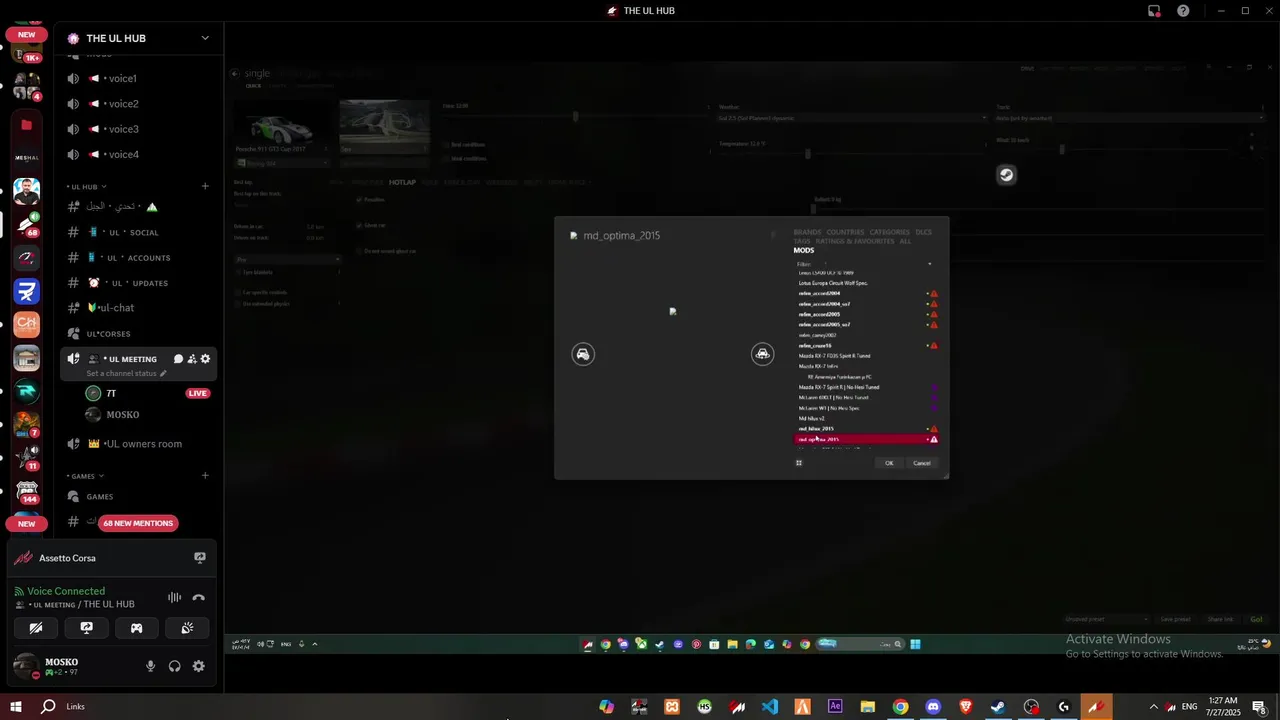Open noise suppression options beside Voice Connected
The image size is (1280, 720).
point(174,598)
